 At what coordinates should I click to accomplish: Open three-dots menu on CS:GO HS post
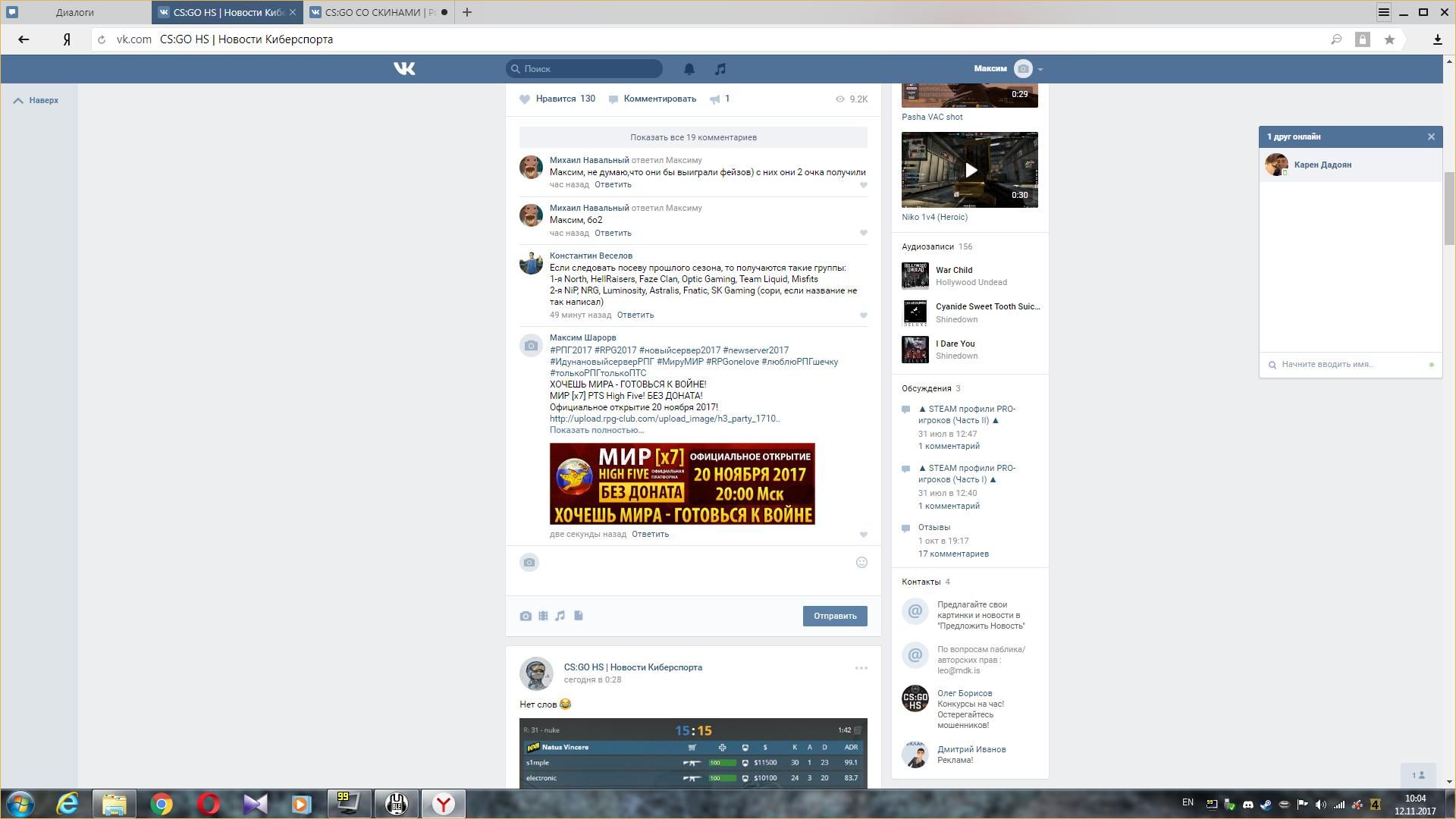pyautogui.click(x=861, y=668)
